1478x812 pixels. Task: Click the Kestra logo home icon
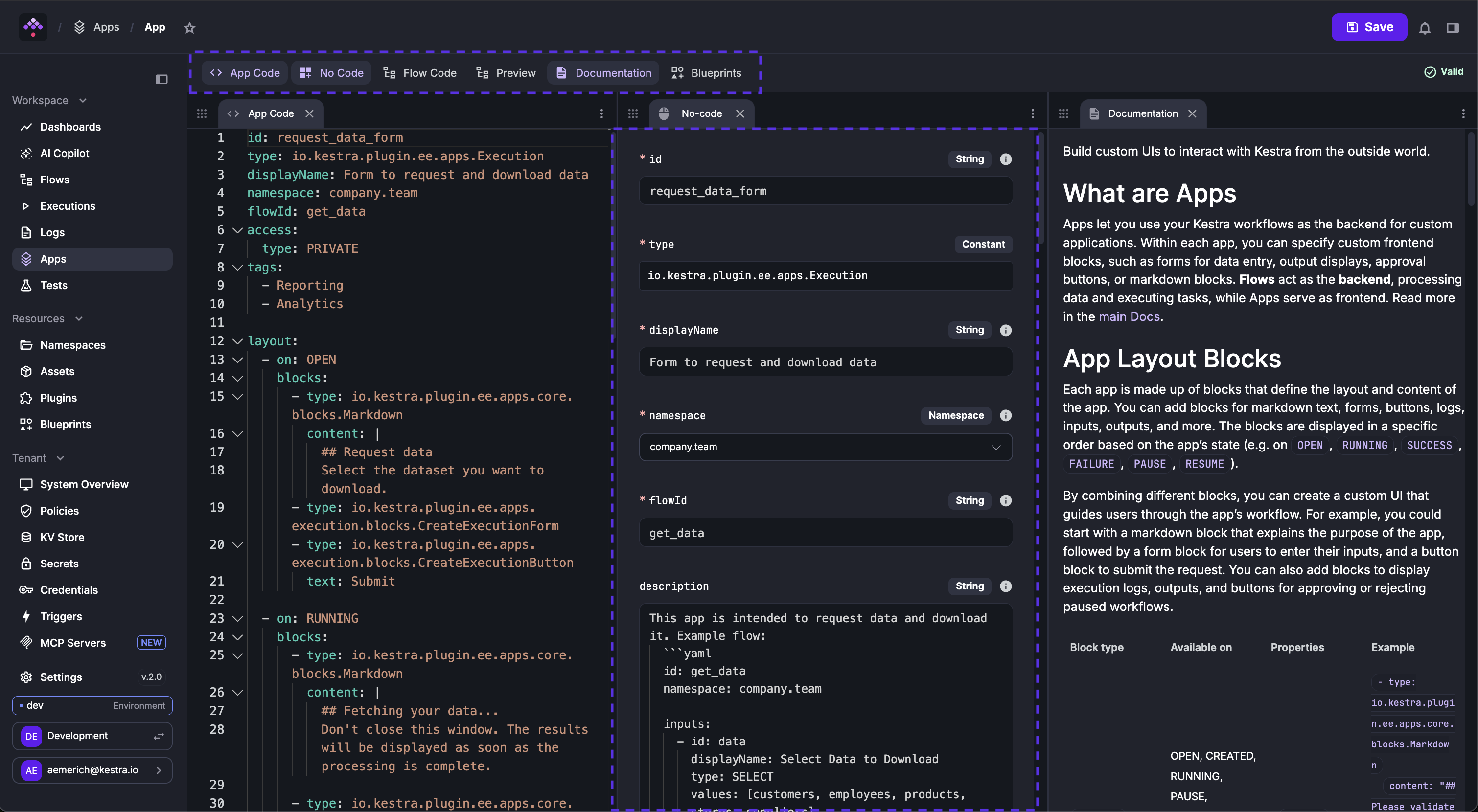click(x=33, y=27)
